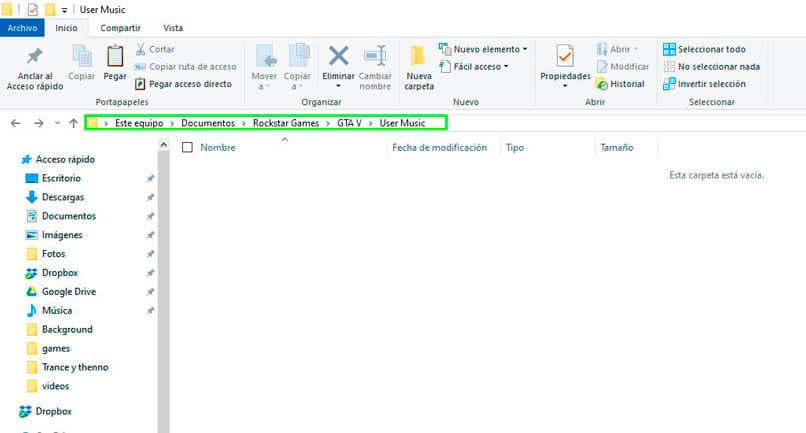Click Copiar ruta de acceso

coord(186,66)
